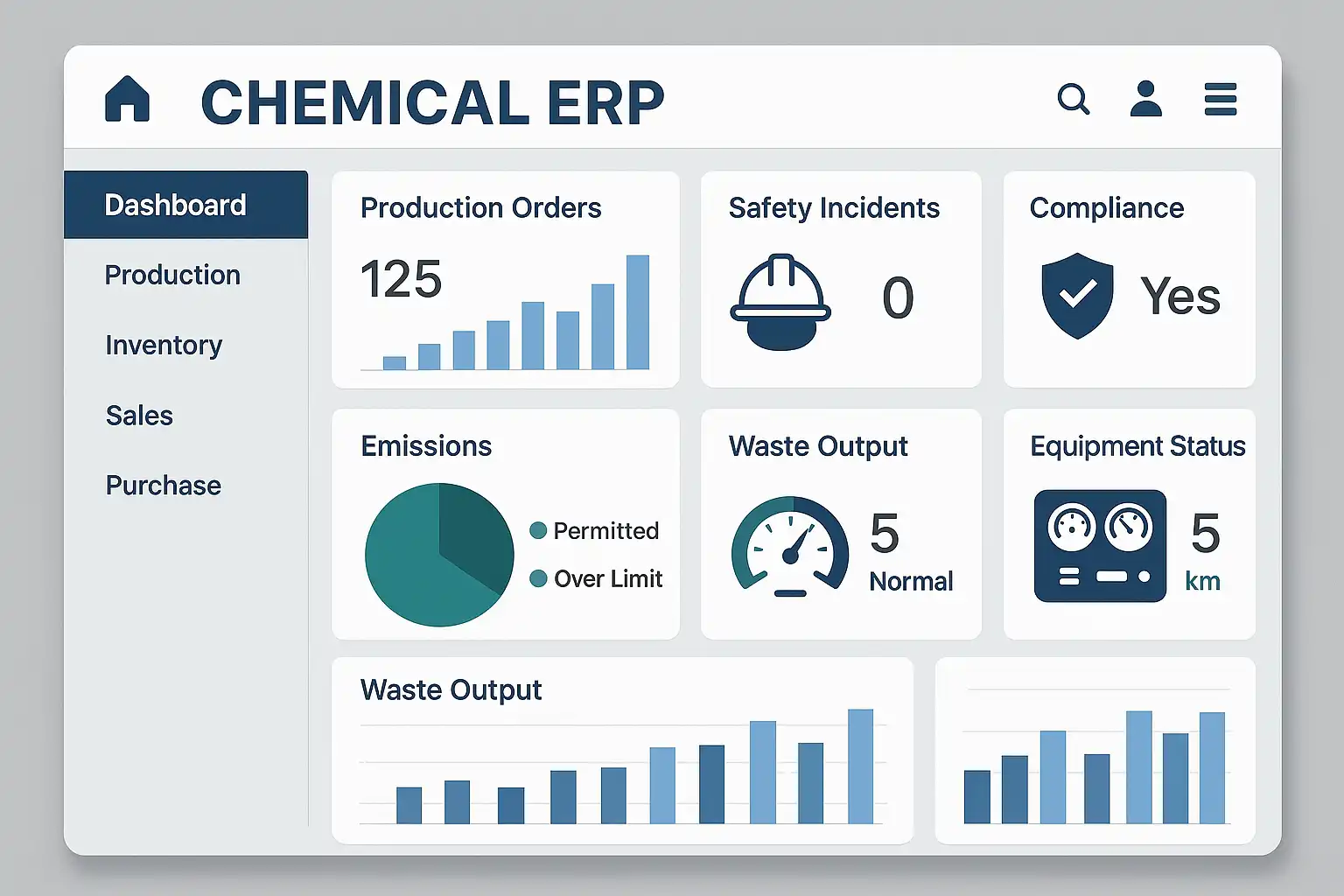Click the Emissions pie chart
The width and height of the screenshot is (1344, 896).
438,554
